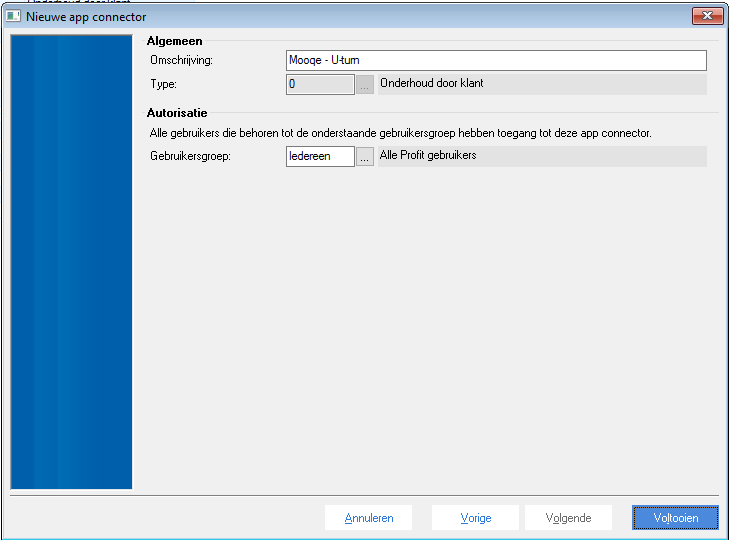Click the app connector window icon in title bar
Screen dimensions: 731x540
pos(14,17)
